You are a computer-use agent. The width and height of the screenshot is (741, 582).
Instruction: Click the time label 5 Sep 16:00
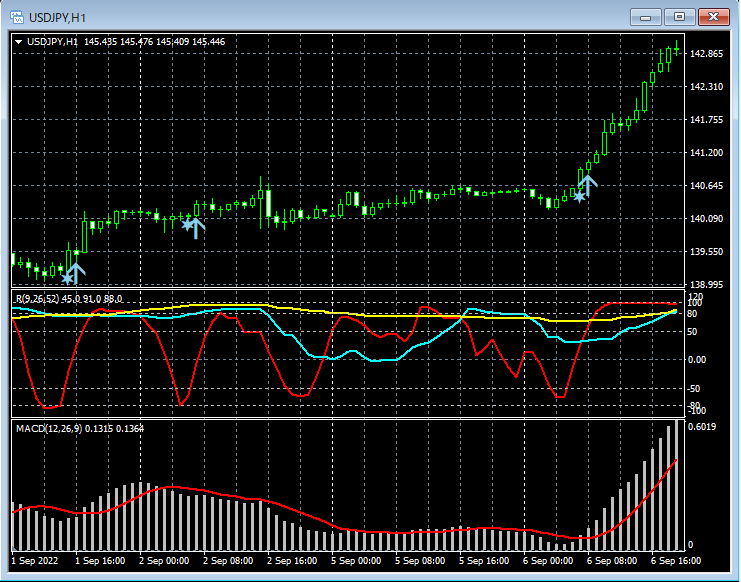(484, 561)
